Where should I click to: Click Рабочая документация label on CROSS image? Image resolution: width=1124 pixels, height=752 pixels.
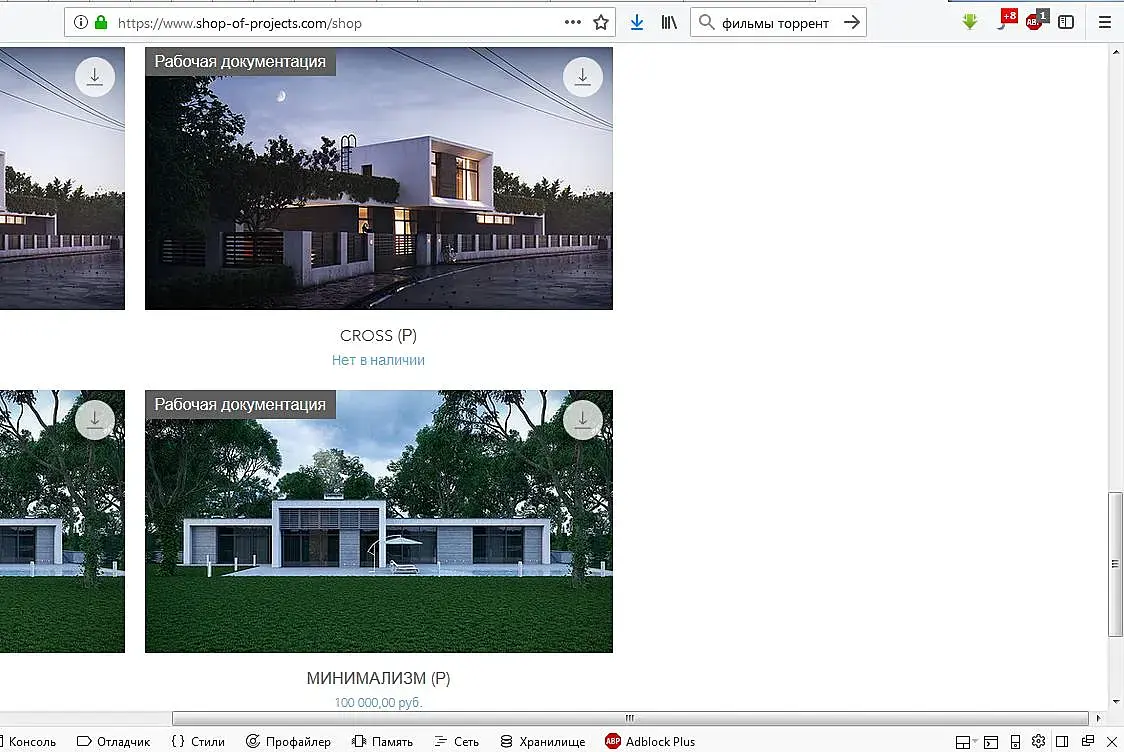240,62
